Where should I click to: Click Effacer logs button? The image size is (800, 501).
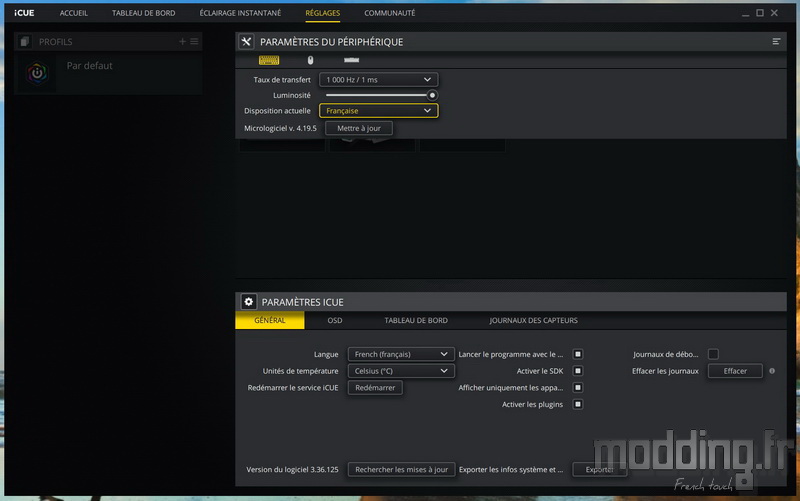(735, 371)
